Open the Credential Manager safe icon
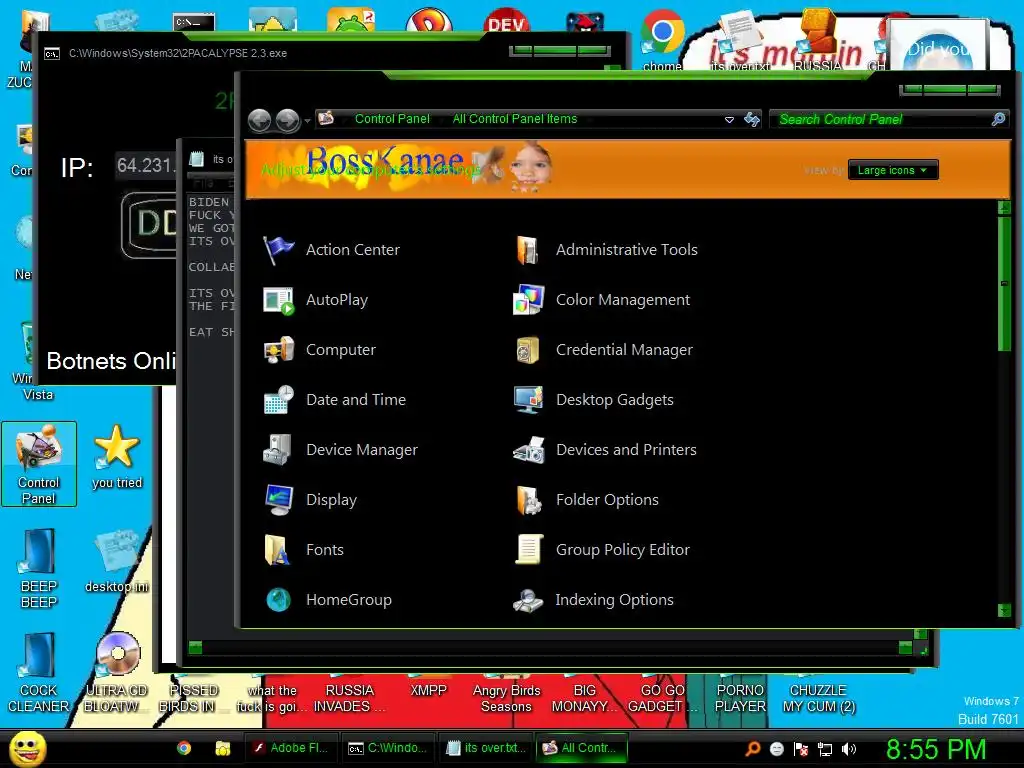 [x=528, y=350]
